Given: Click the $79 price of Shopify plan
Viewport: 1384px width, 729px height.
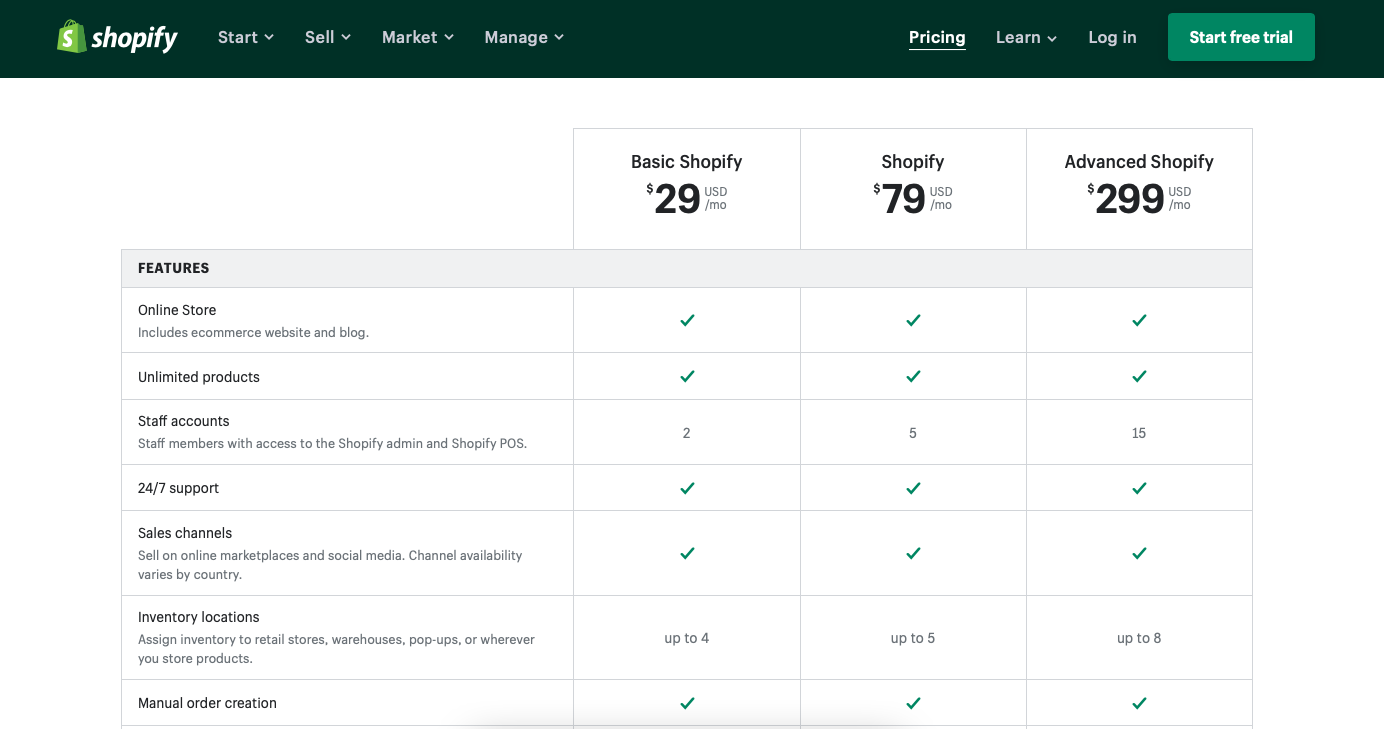Looking at the screenshot, I should (x=912, y=198).
